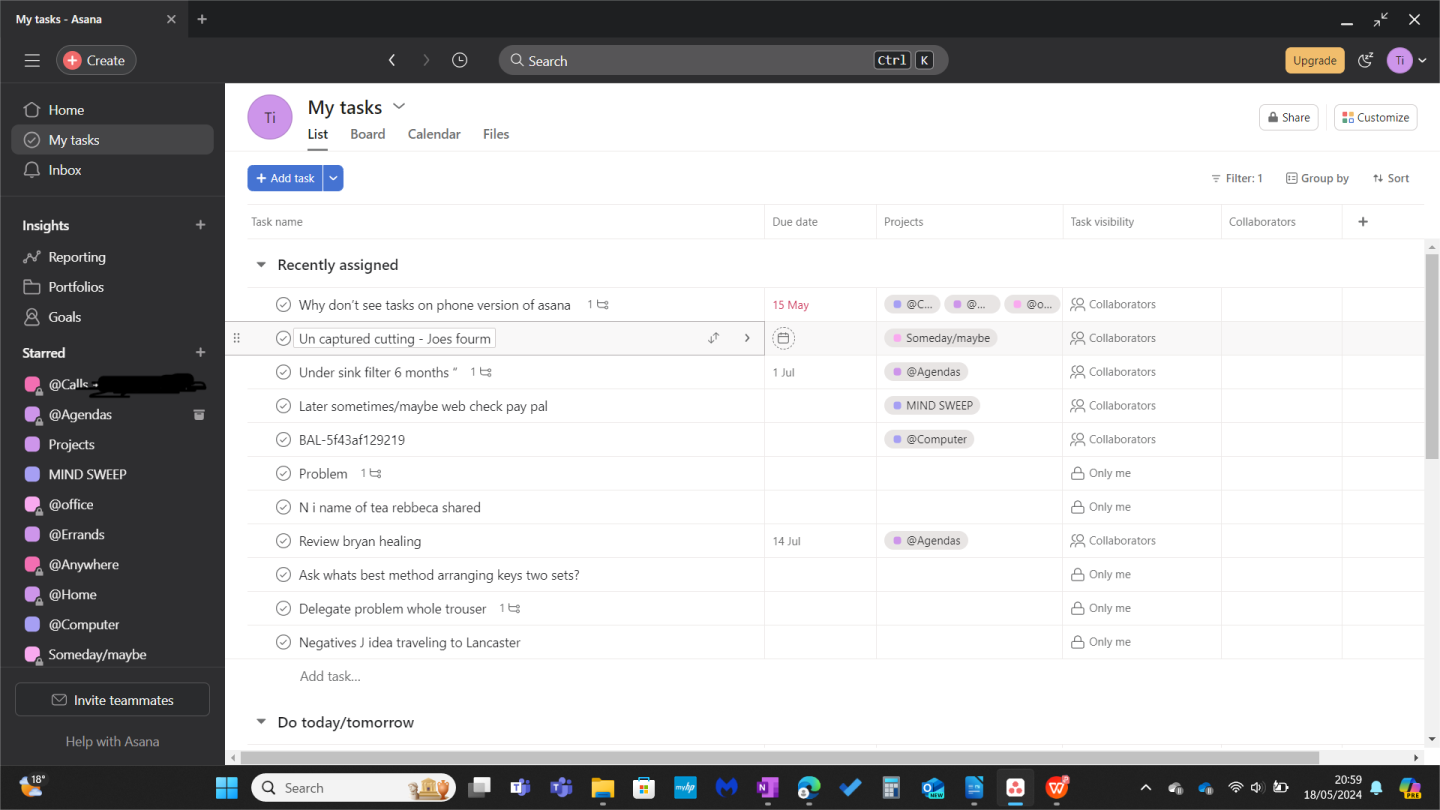Click the Share button
Viewport: 1440px width, 810px height.
coord(1288,117)
